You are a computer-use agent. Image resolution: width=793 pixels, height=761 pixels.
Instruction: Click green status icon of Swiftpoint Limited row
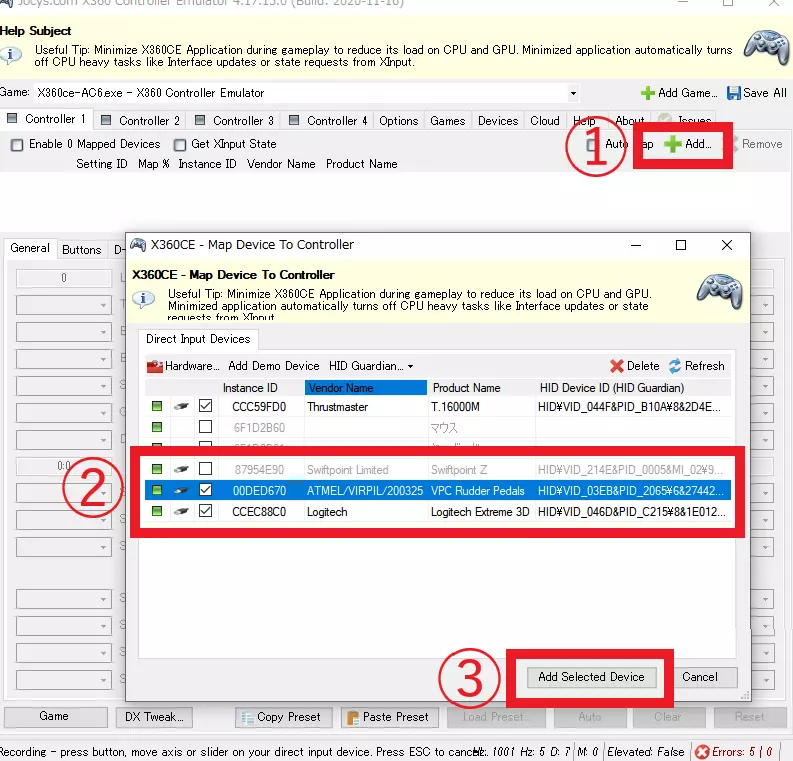coord(157,469)
